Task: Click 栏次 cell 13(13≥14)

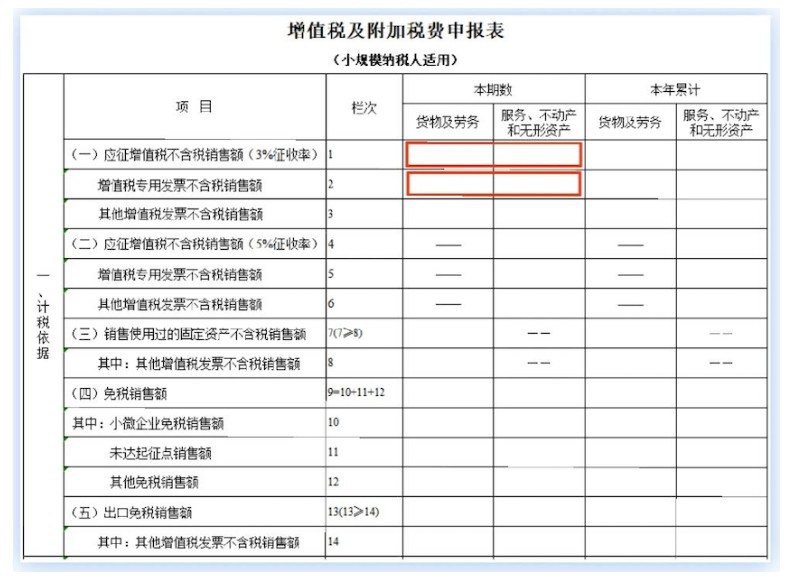Action: click(x=364, y=512)
